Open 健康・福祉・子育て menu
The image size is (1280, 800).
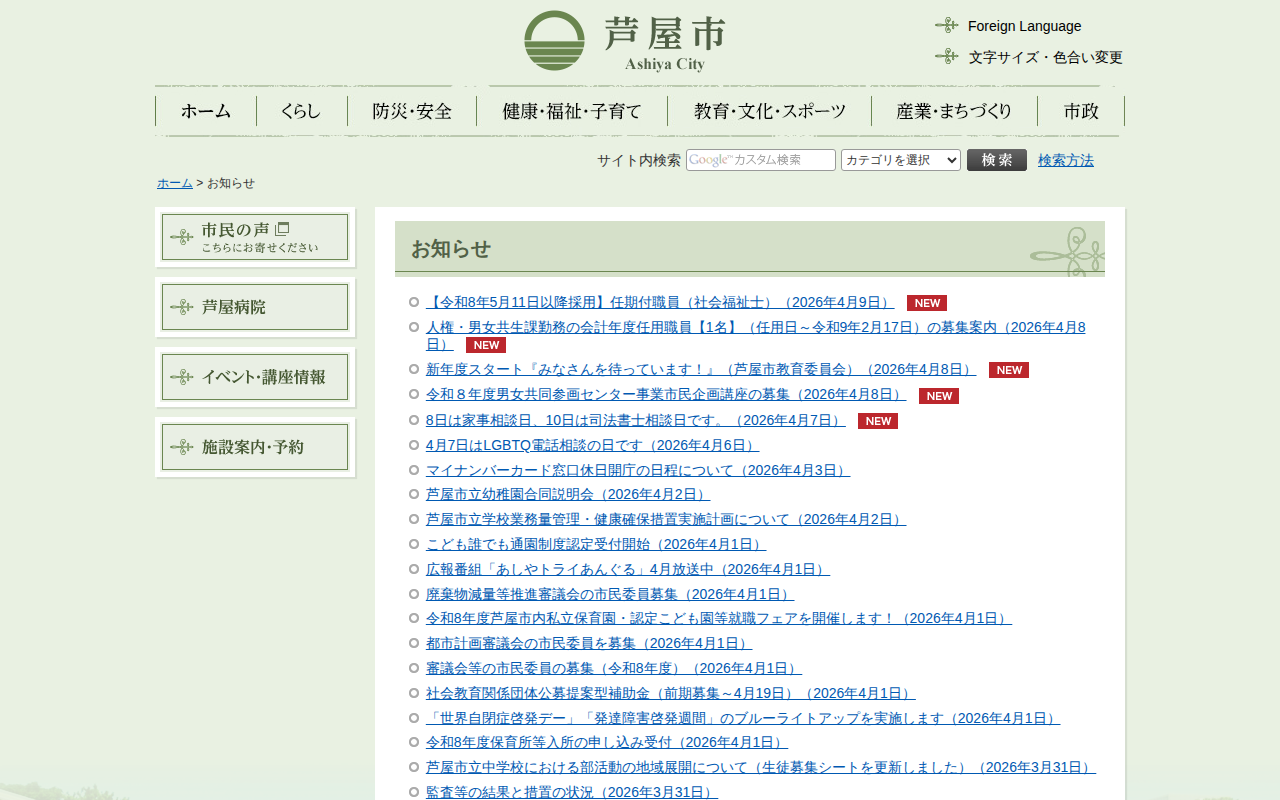pyautogui.click(x=572, y=111)
